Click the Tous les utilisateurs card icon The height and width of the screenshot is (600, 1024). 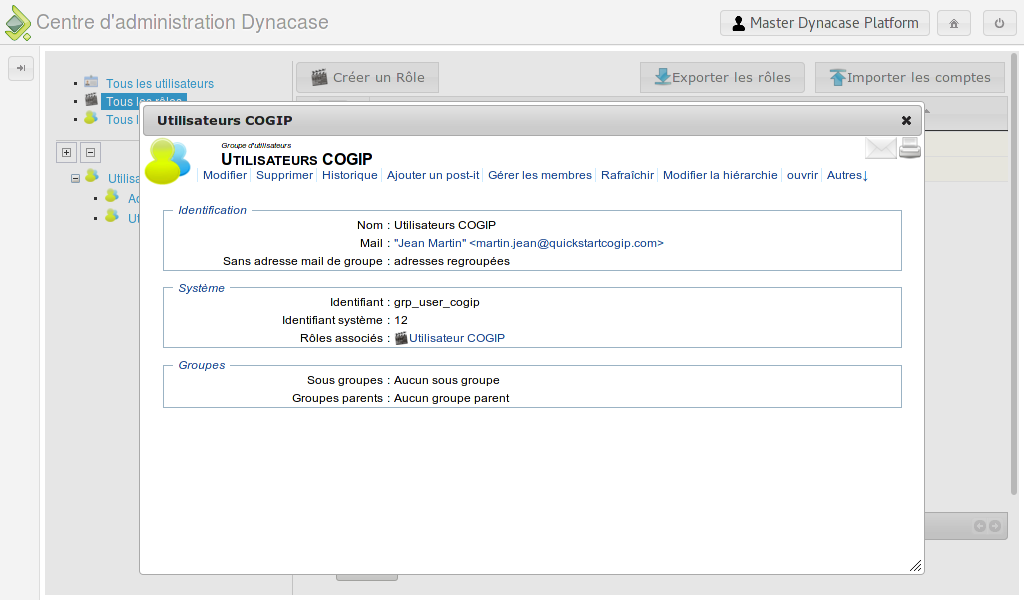click(91, 82)
